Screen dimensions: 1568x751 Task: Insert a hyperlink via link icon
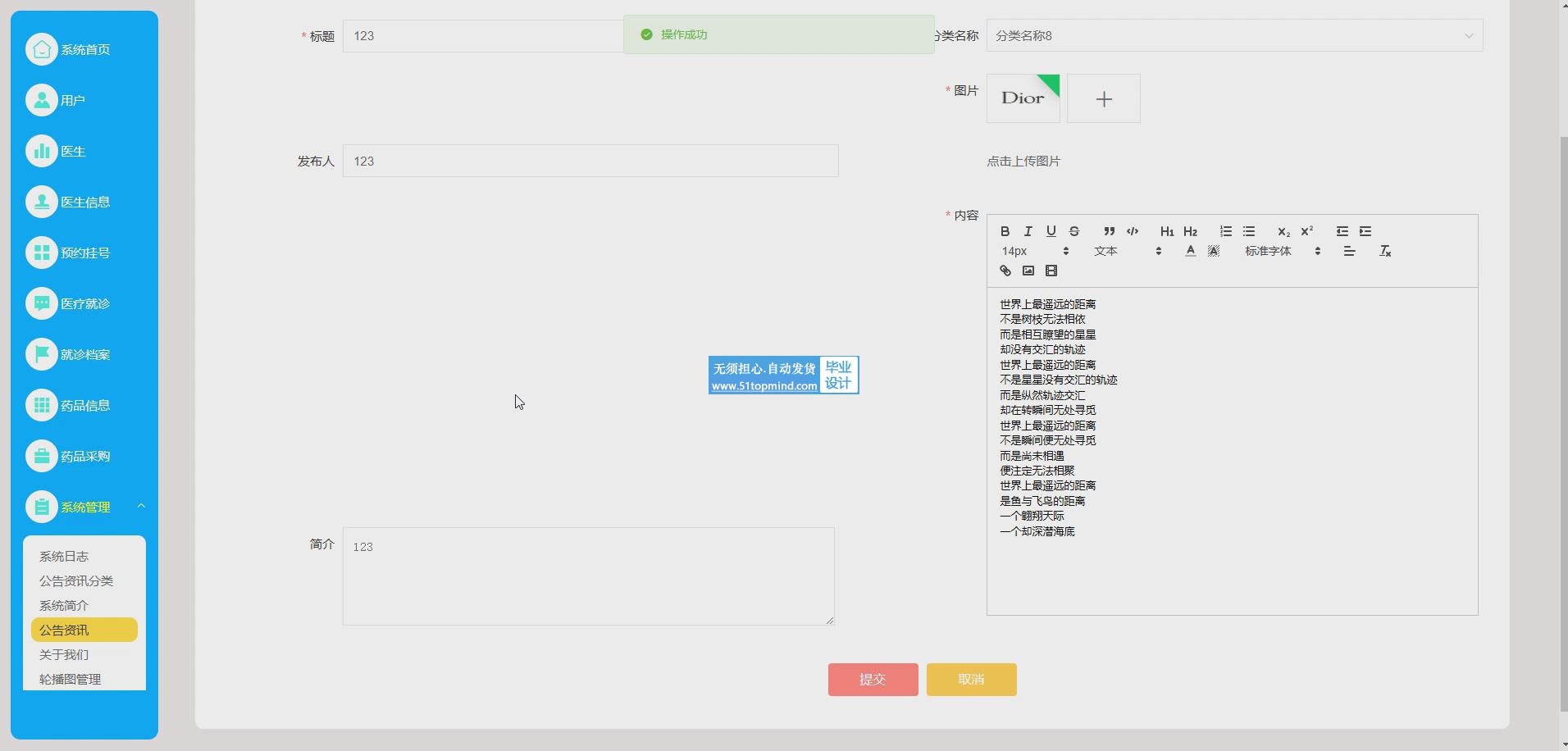(x=1005, y=271)
